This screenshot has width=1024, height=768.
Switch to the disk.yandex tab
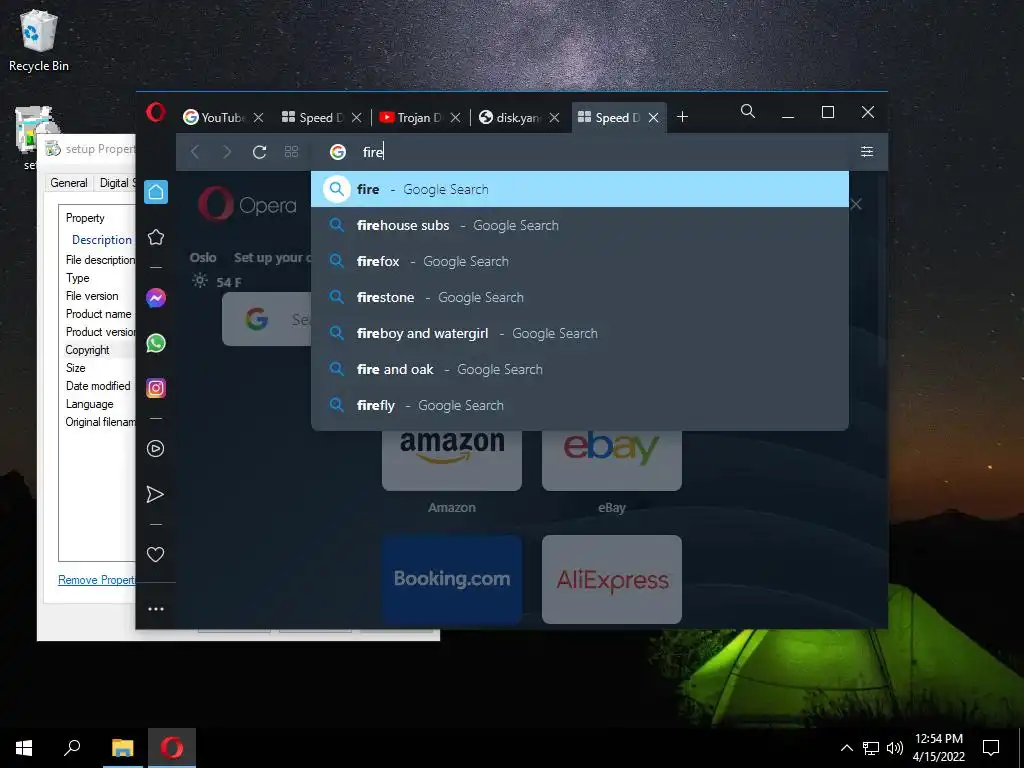(510, 118)
